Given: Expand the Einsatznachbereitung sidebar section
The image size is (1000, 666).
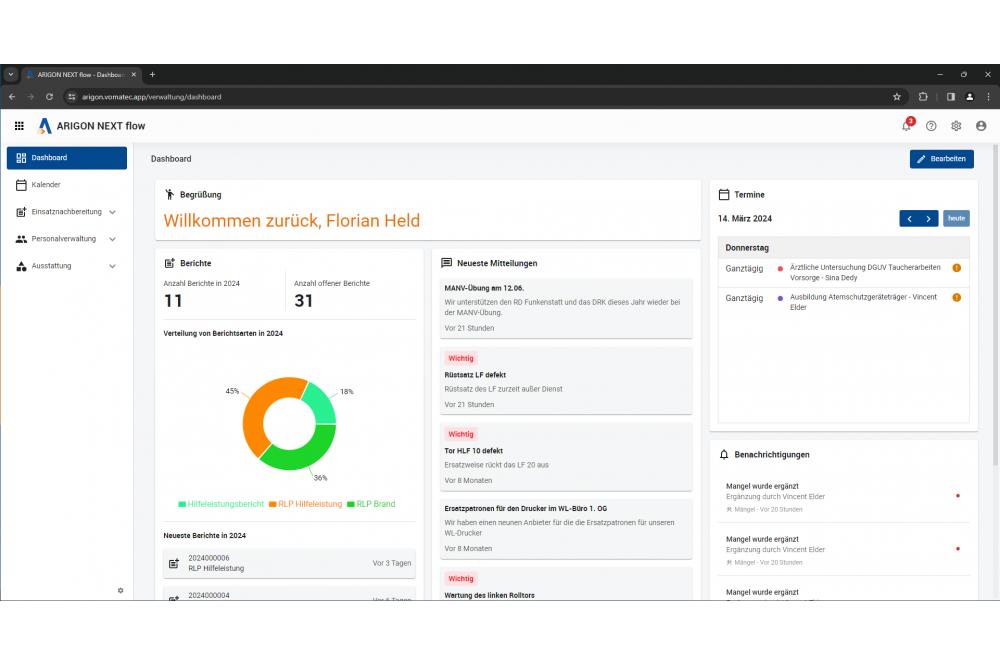Looking at the screenshot, I should click(x=65, y=212).
